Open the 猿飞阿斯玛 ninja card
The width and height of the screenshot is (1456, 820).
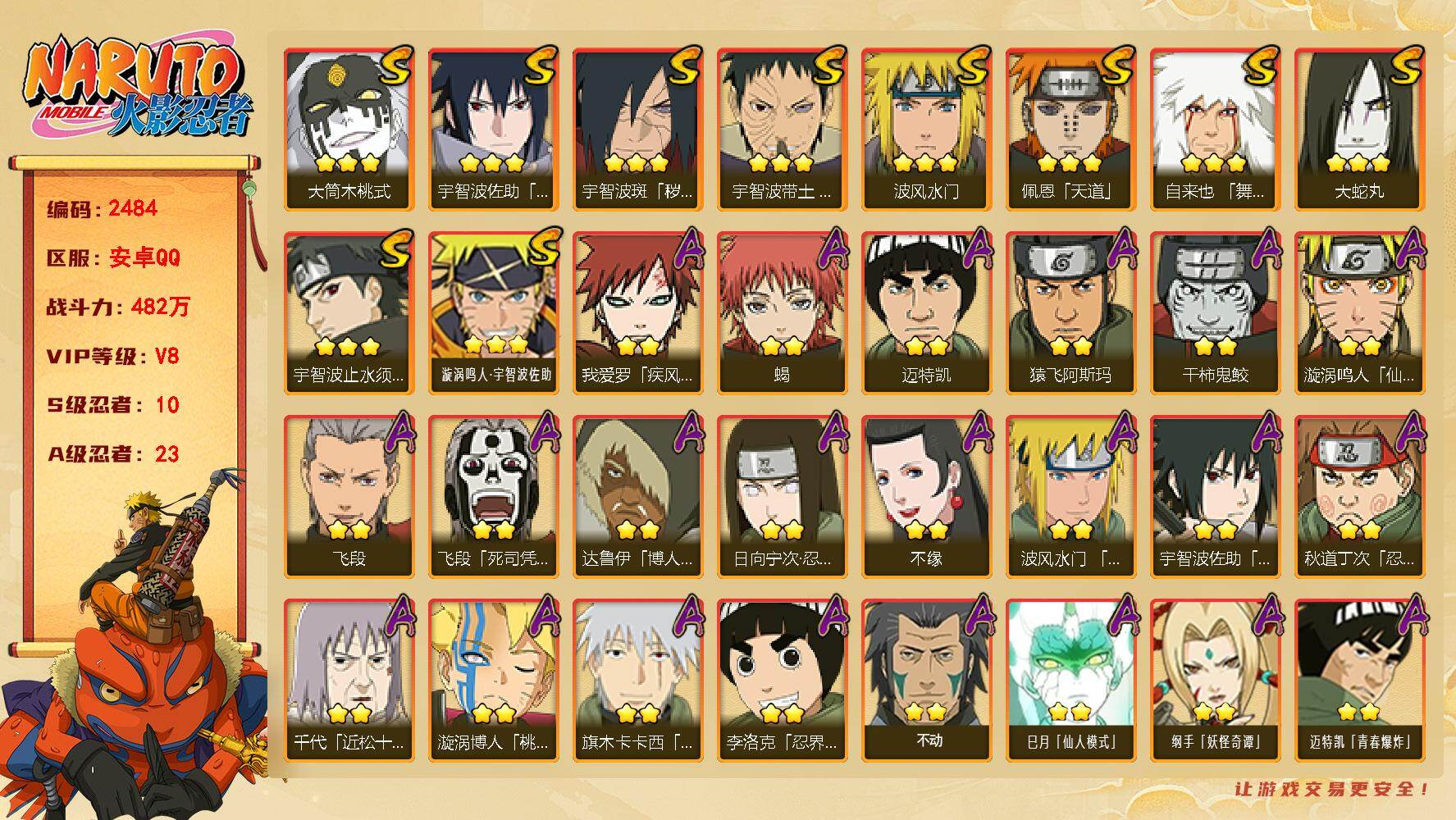click(x=1070, y=313)
